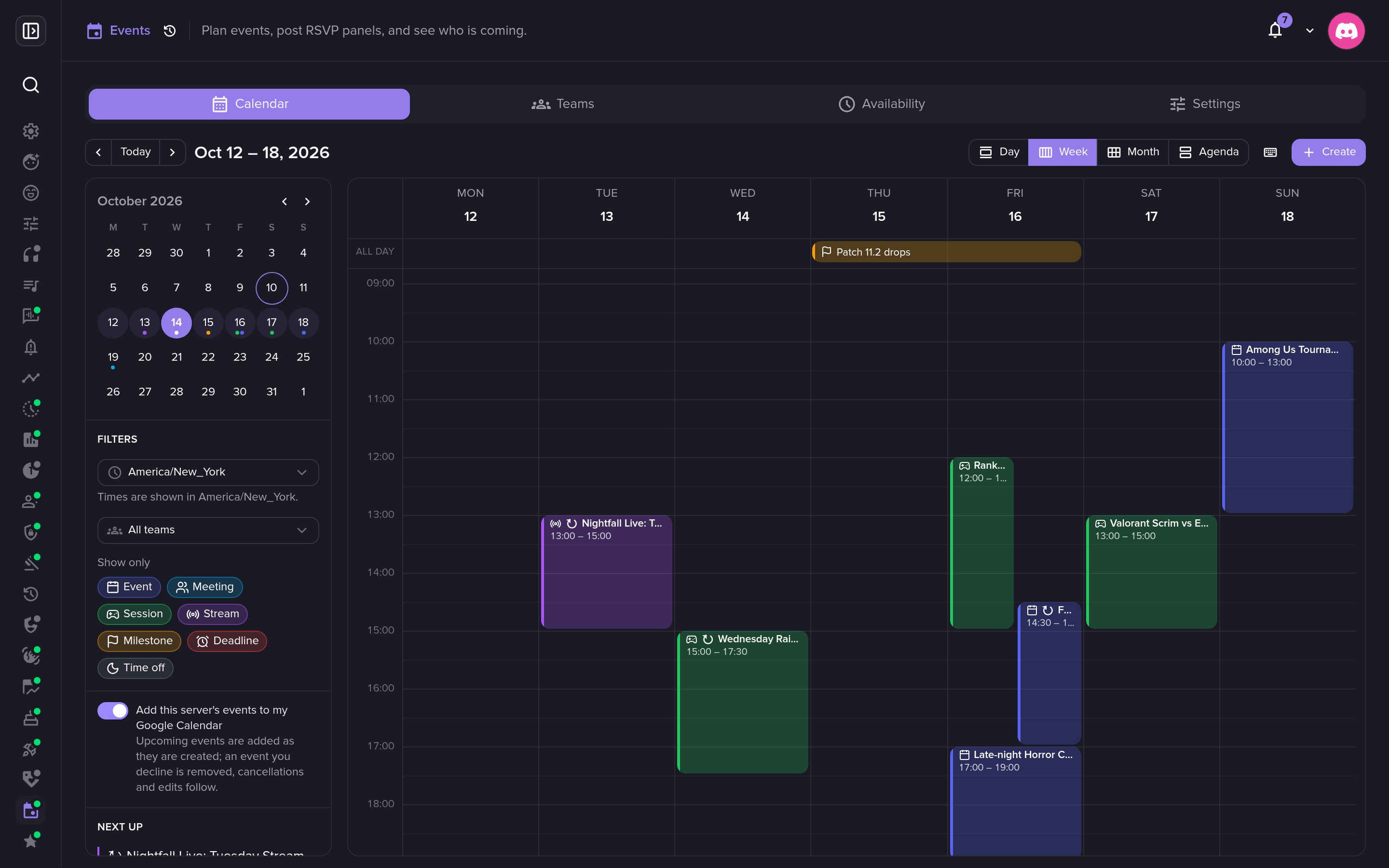This screenshot has width=1389, height=868.
Task: Click the Discord avatar profile icon
Action: [x=1346, y=30]
